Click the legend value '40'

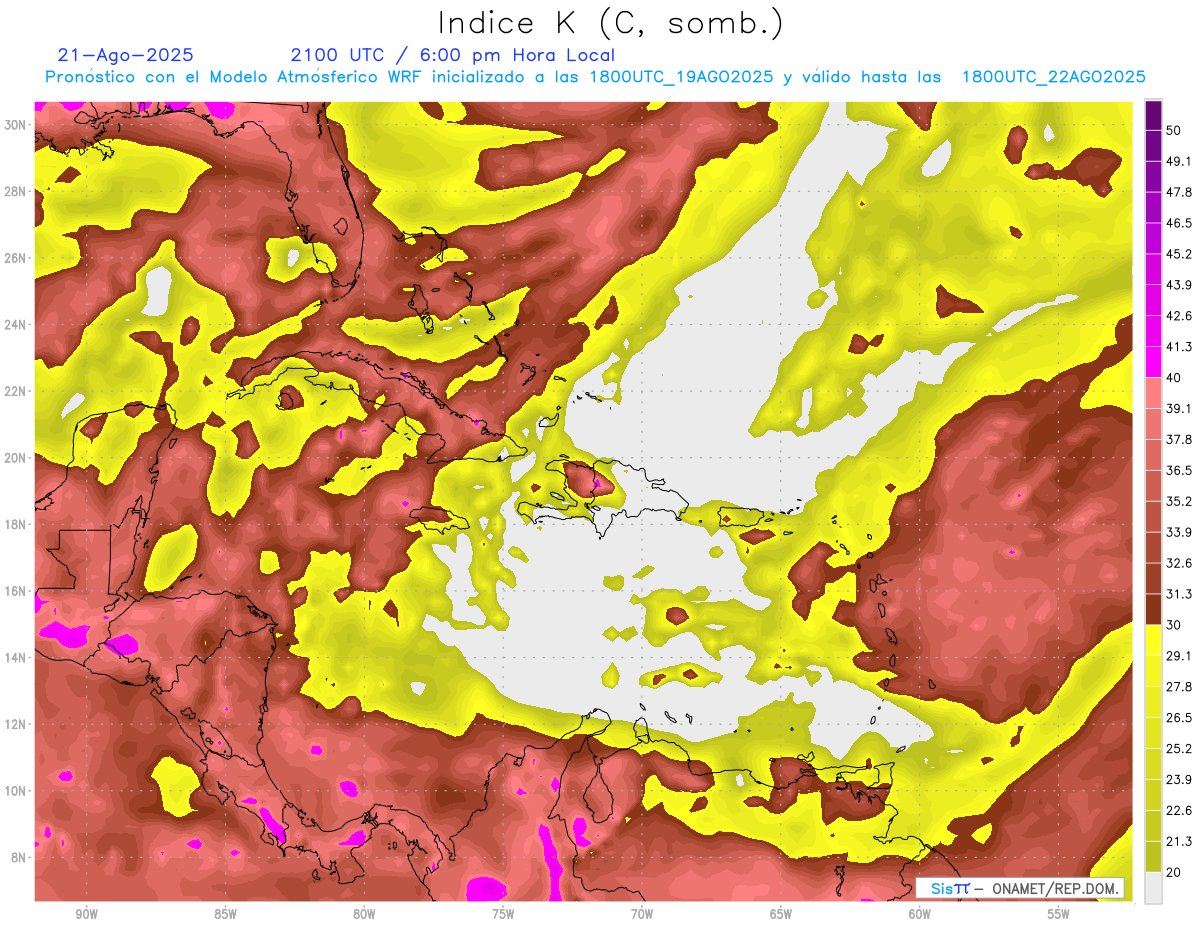1174,378
